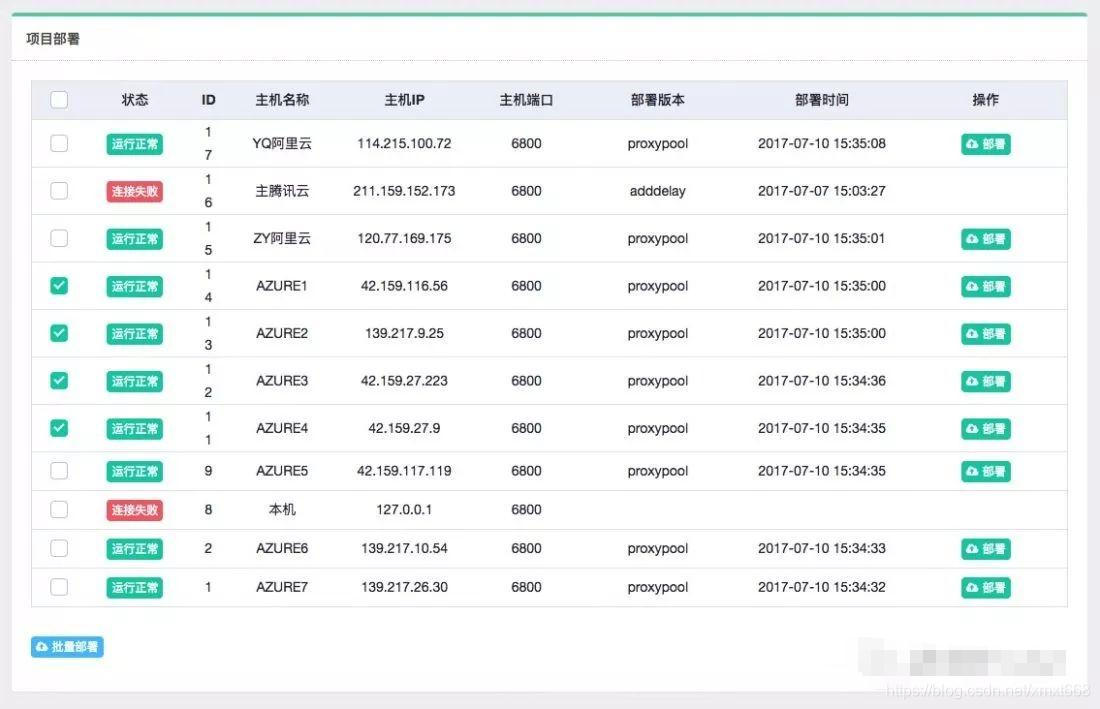Select host name 主腾讯云
This screenshot has height=709, width=1100.
pyautogui.click(x=282, y=191)
